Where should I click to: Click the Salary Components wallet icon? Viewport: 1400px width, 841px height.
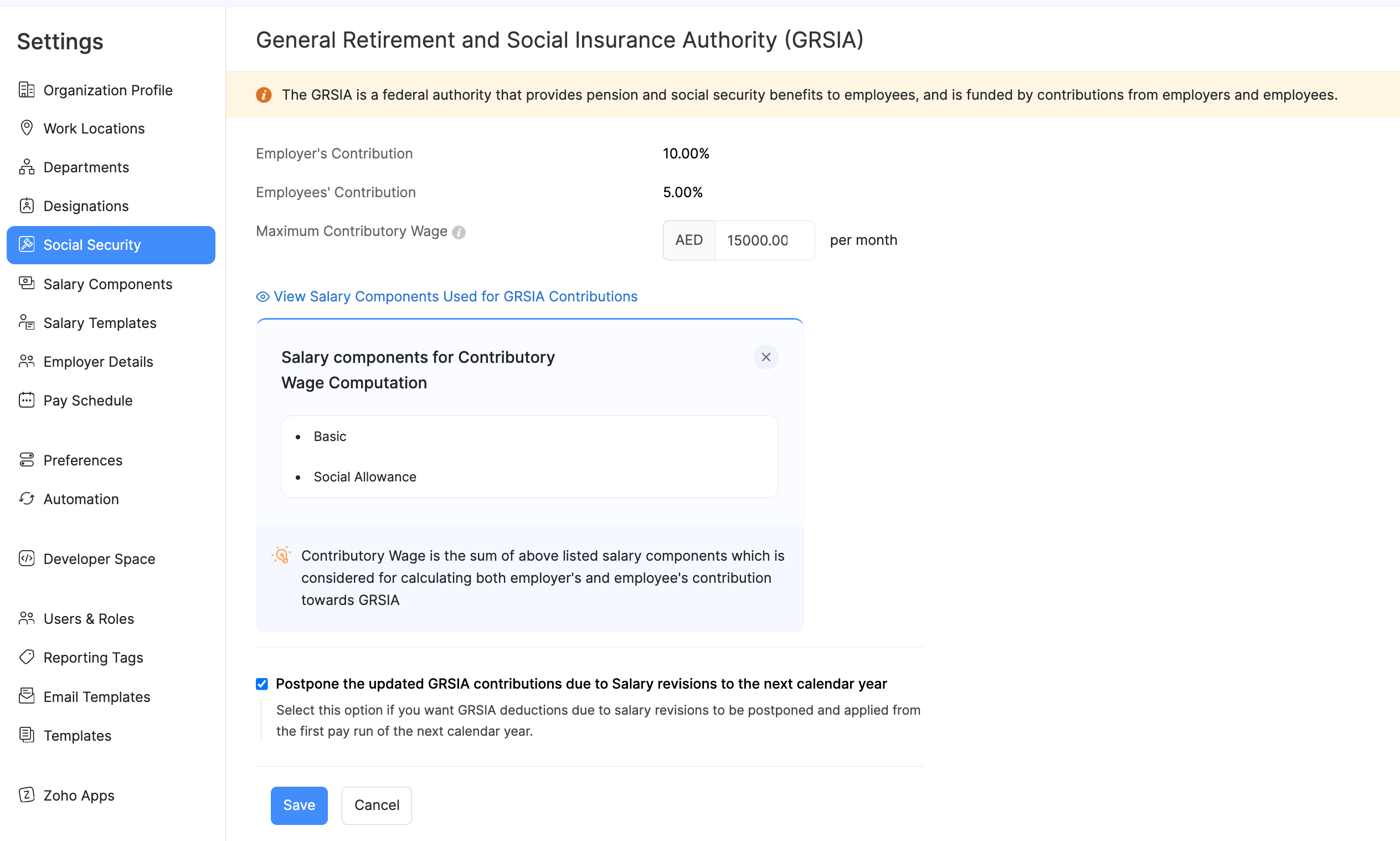[27, 283]
